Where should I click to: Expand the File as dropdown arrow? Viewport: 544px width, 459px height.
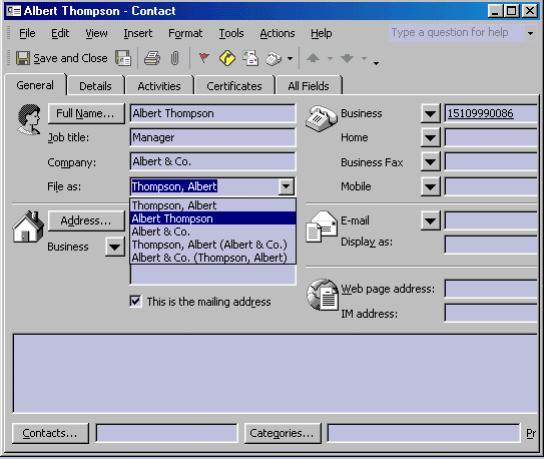tap(286, 186)
